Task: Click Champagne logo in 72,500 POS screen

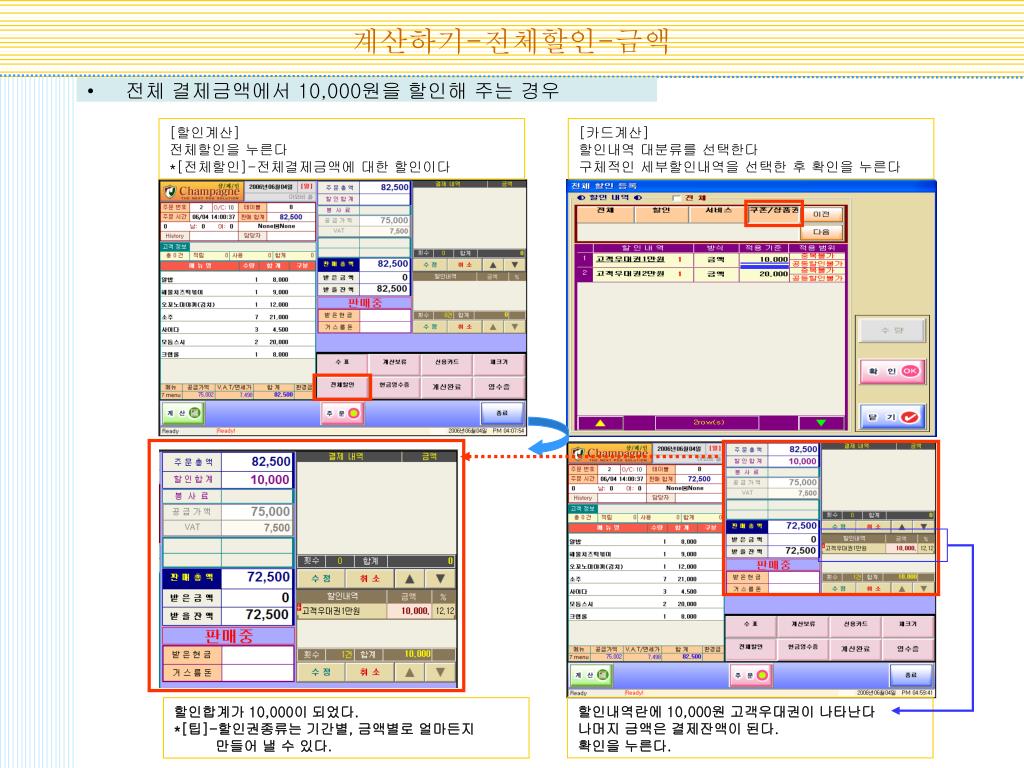Action: tap(611, 453)
